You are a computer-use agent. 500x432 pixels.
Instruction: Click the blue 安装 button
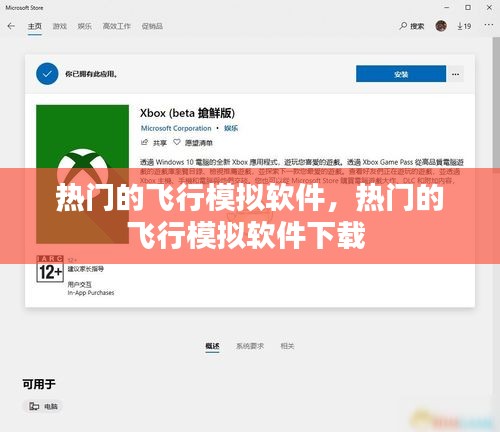point(401,74)
